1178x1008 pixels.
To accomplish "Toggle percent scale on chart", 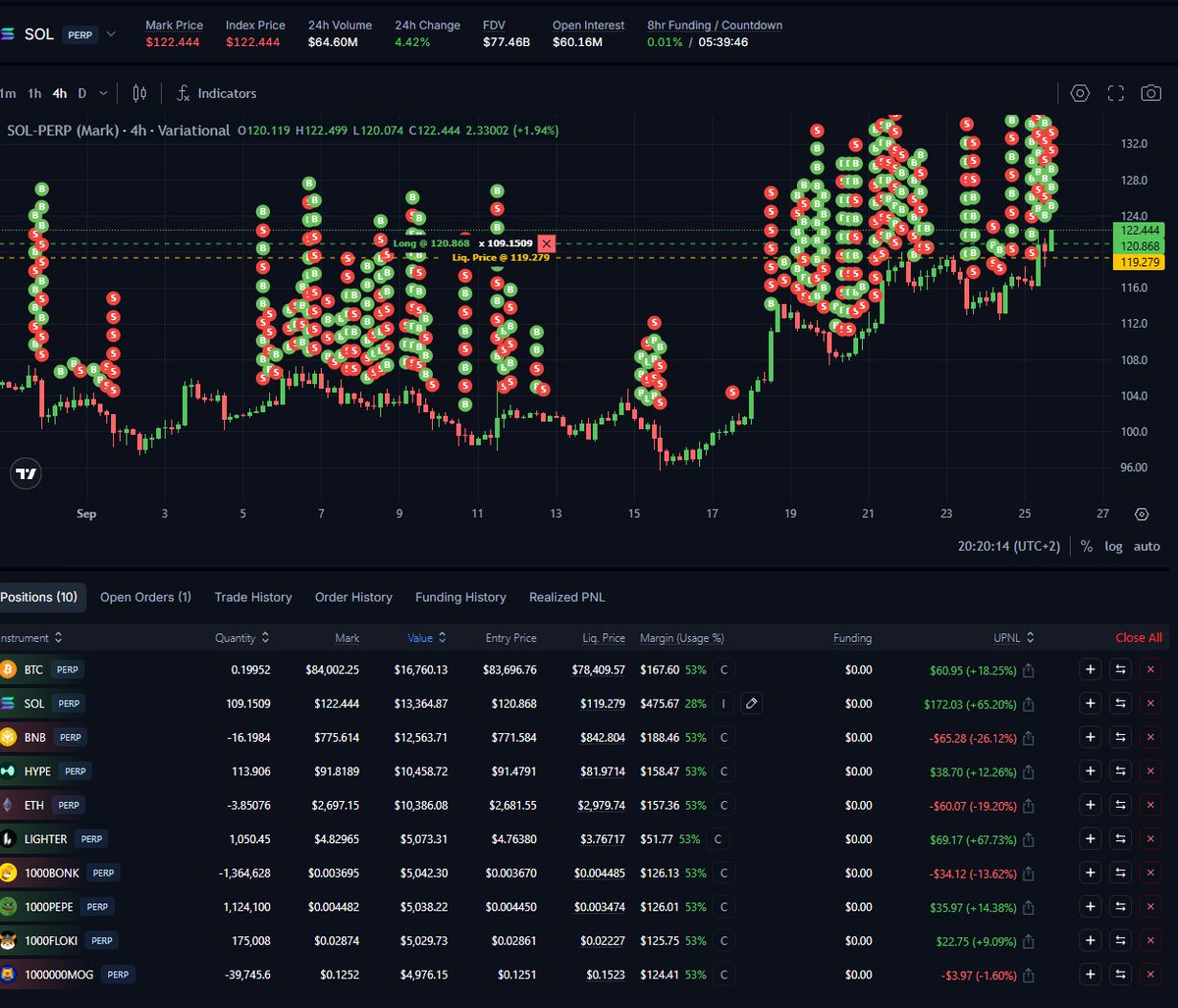I will (1087, 546).
